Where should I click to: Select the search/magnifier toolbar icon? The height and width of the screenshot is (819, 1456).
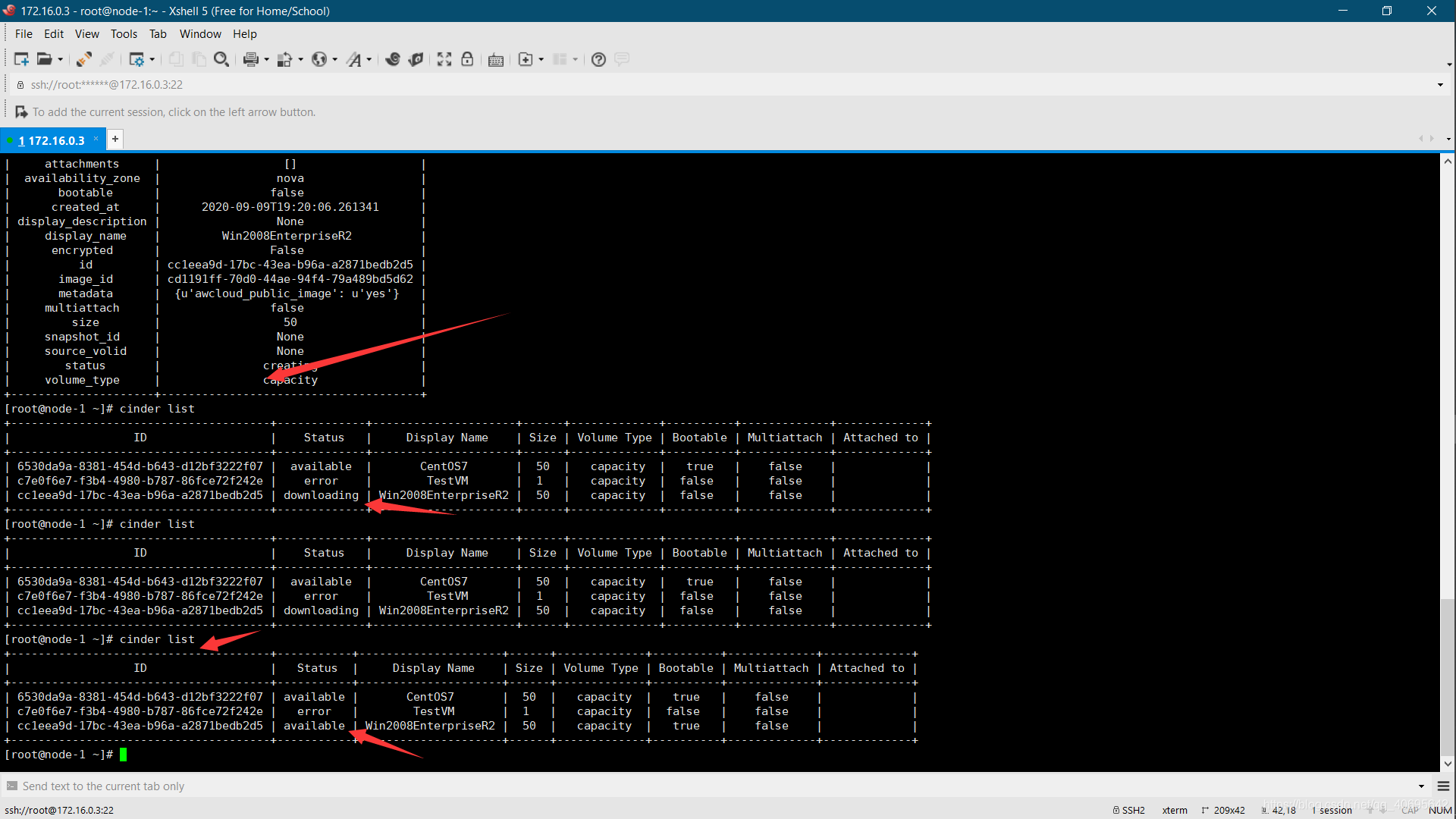(222, 59)
